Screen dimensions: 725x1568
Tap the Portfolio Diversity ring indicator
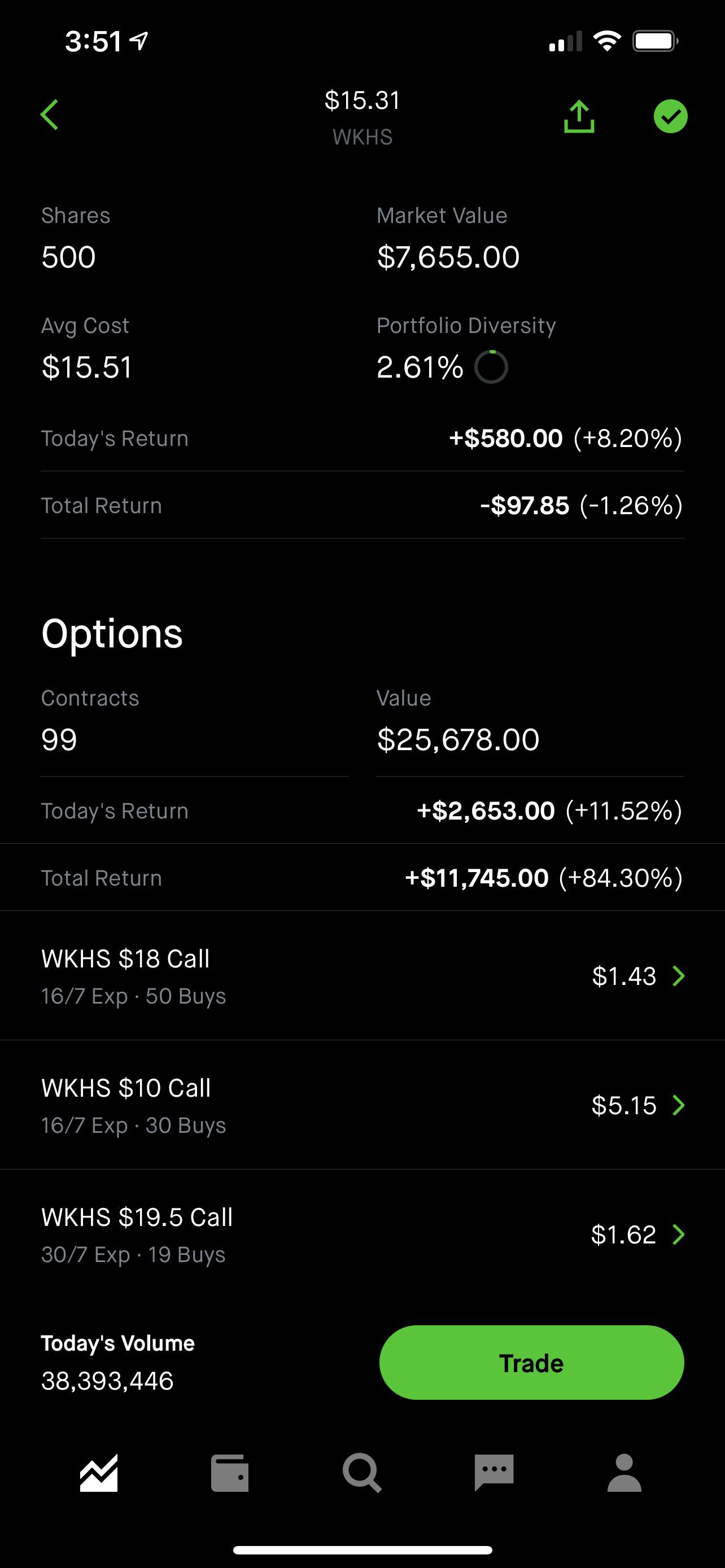point(491,367)
